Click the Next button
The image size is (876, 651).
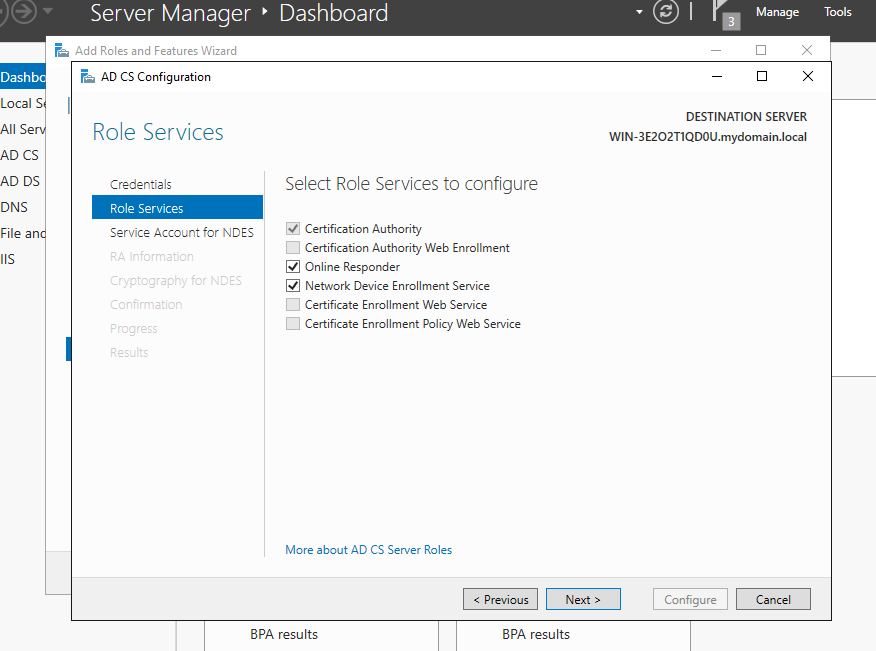coord(583,600)
